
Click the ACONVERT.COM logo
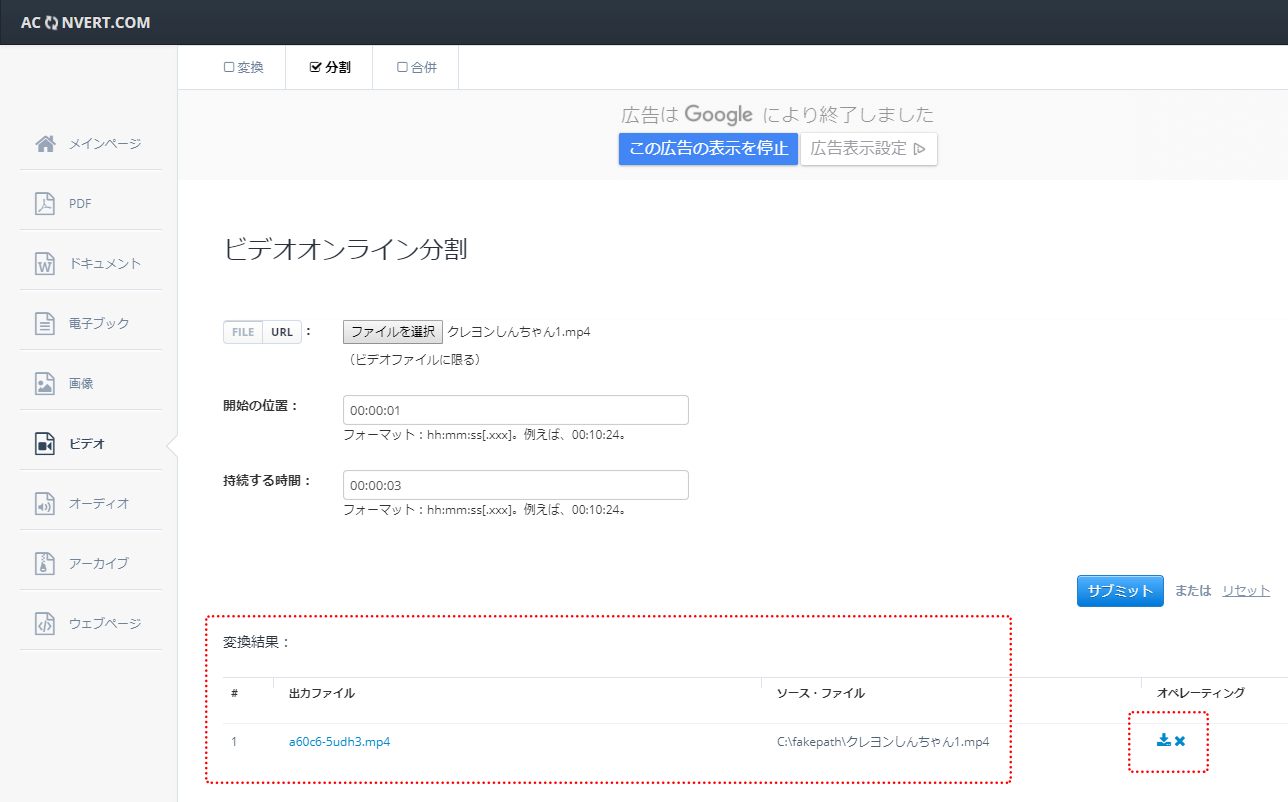click(85, 22)
